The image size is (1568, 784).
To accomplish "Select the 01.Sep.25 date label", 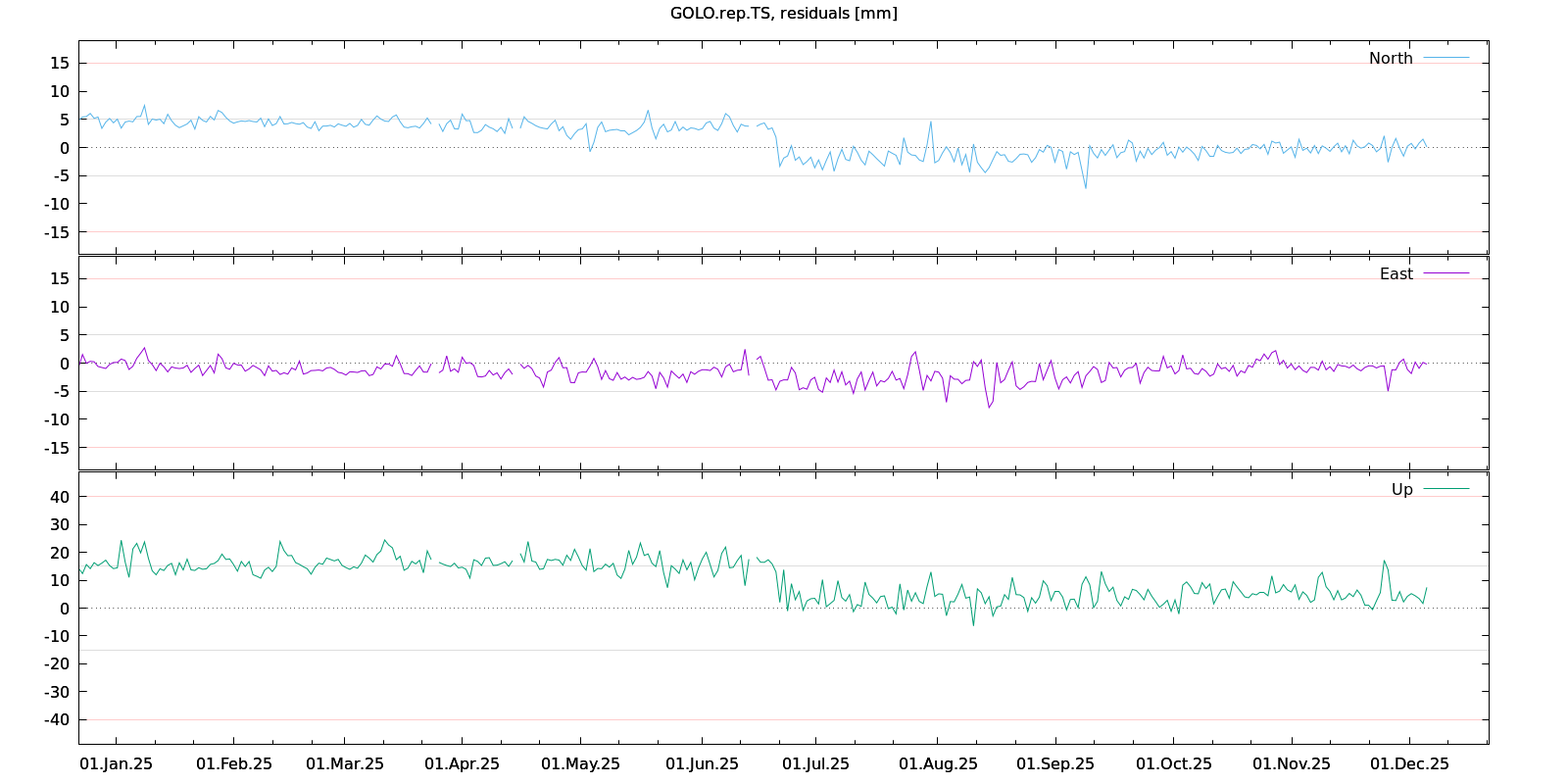I will pos(1054,763).
